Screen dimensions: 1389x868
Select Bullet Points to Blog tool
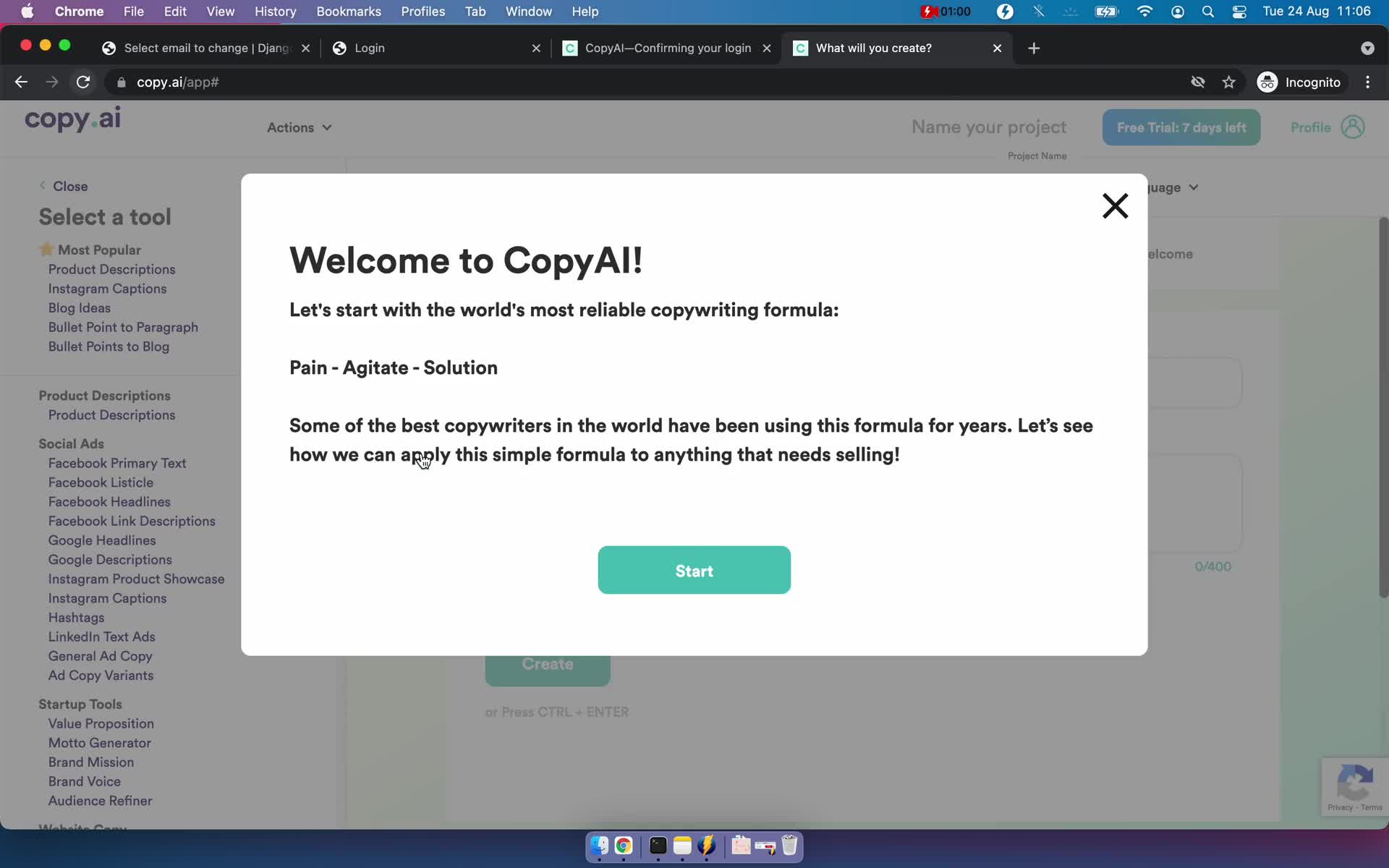(109, 346)
